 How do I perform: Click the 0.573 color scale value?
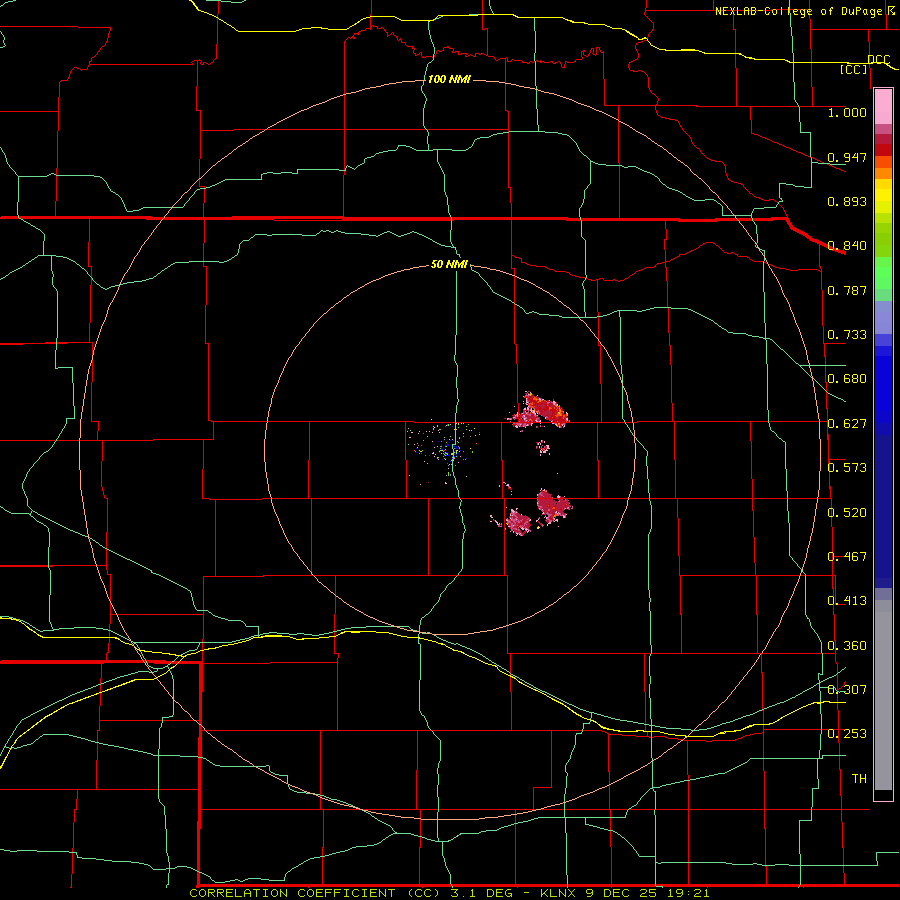click(x=847, y=468)
